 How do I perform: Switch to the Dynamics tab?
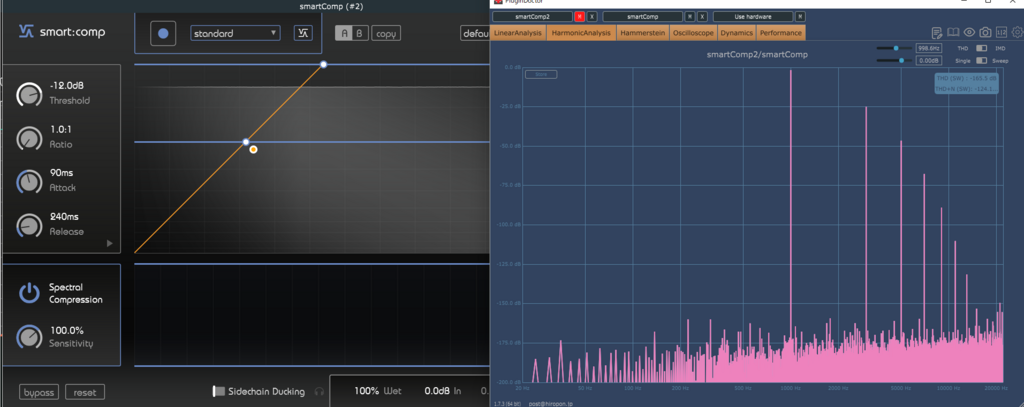click(x=737, y=33)
